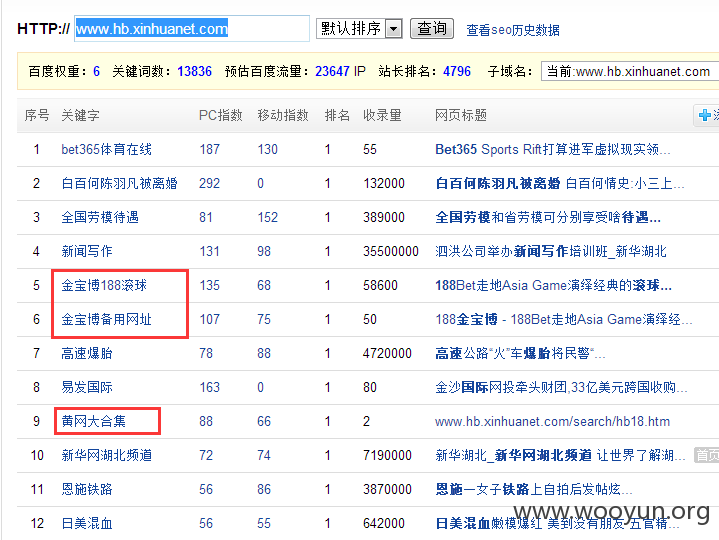Viewport: 719px width, 540px height.
Task: Click 收录量 value 4720000
Action: (387, 353)
